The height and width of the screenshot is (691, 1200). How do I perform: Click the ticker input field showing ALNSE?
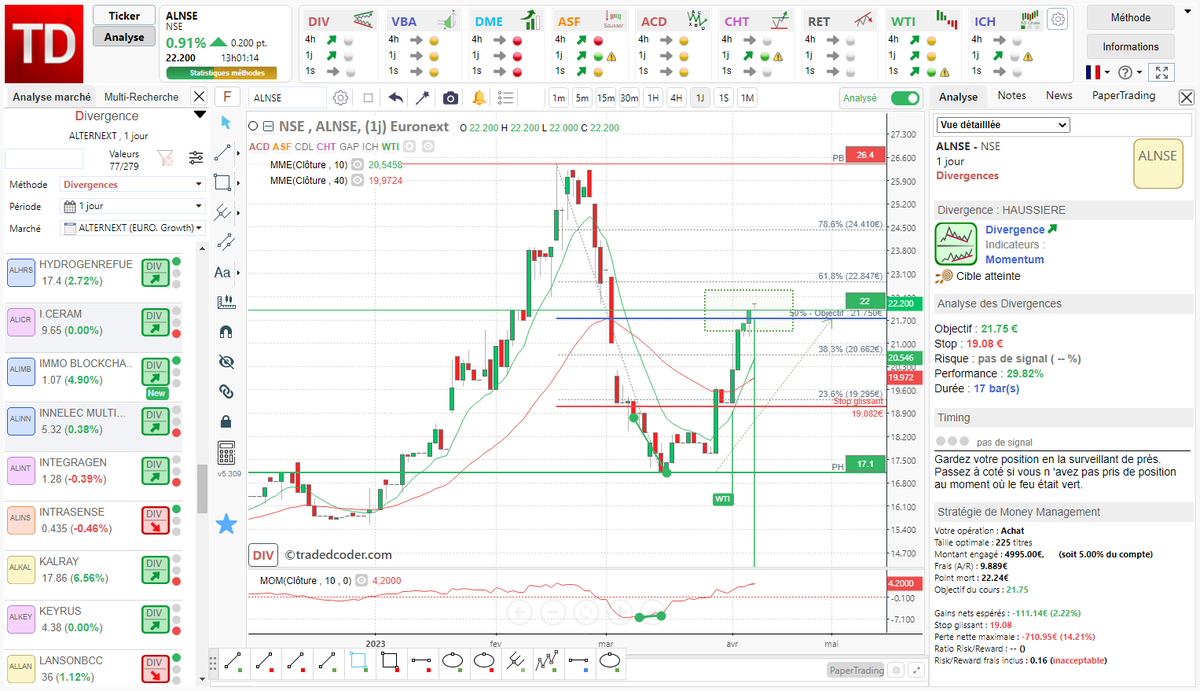pyautogui.click(x=288, y=98)
